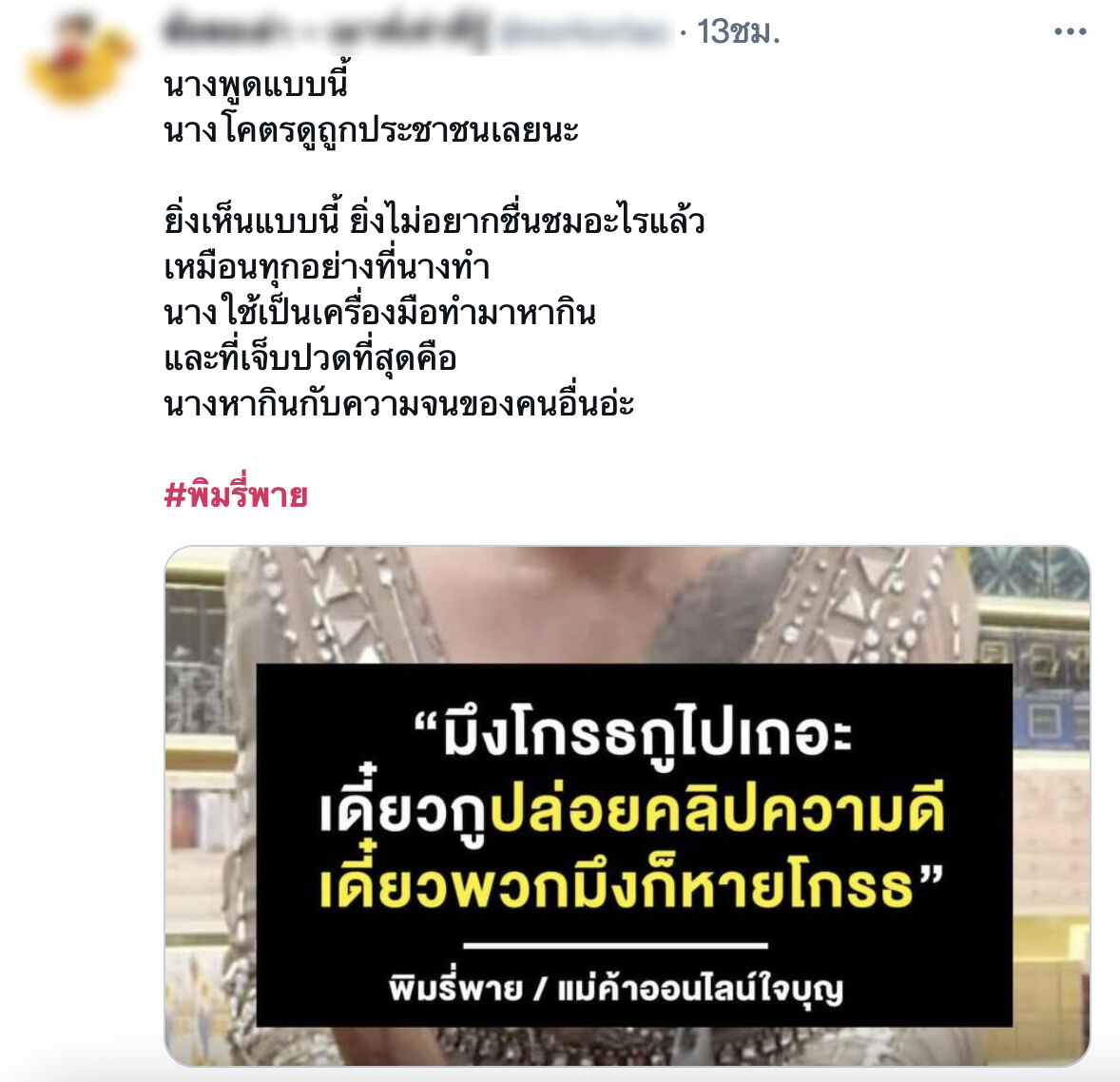
Task: Click the white divider line above the caption
Action: pos(616,946)
